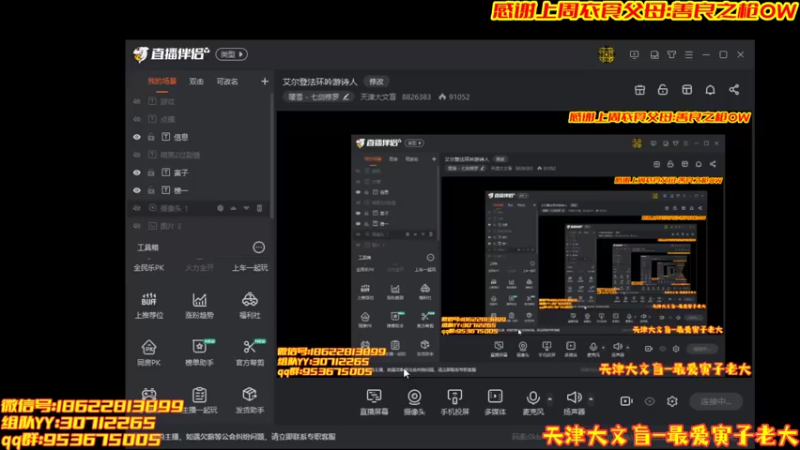Add 手机投屏 phone mirroring source
The width and height of the screenshot is (800, 450).
pos(455,402)
